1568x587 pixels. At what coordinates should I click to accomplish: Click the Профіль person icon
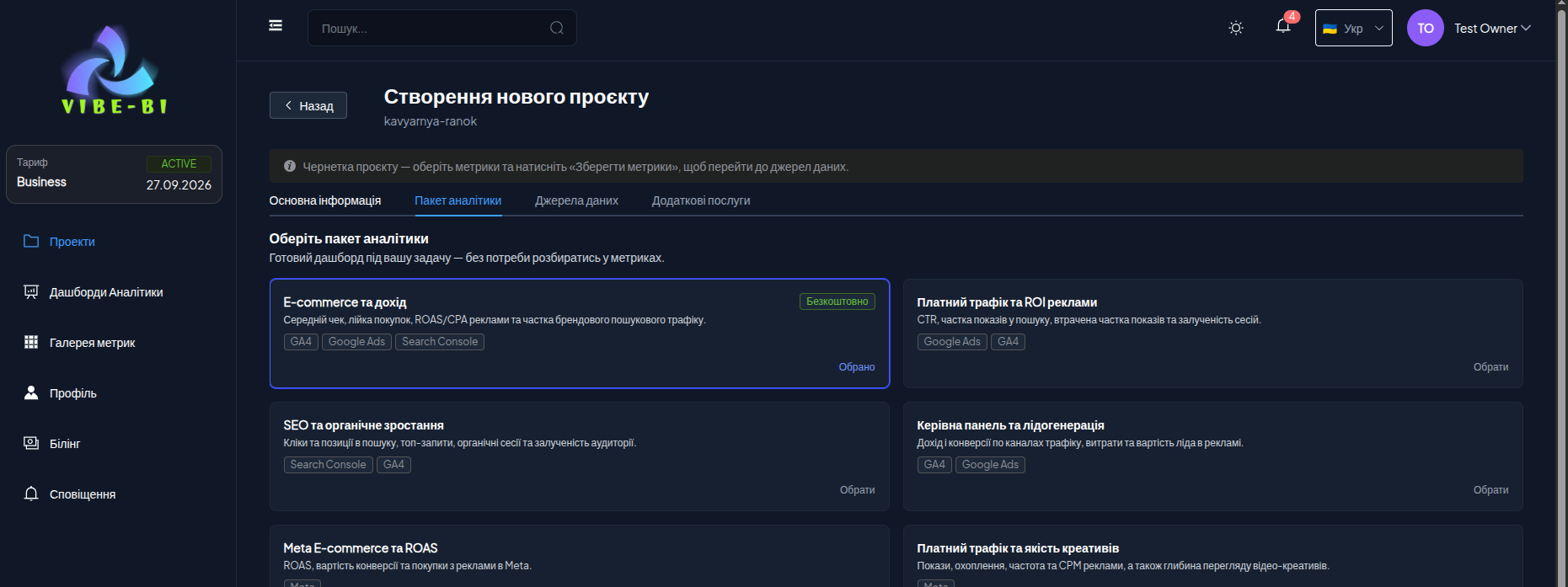tap(31, 392)
